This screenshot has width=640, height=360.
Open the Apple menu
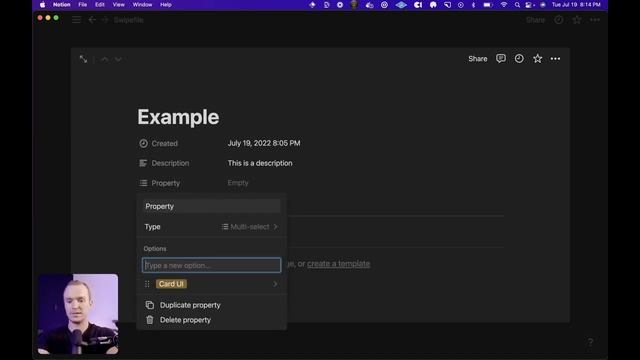tap(42, 5)
